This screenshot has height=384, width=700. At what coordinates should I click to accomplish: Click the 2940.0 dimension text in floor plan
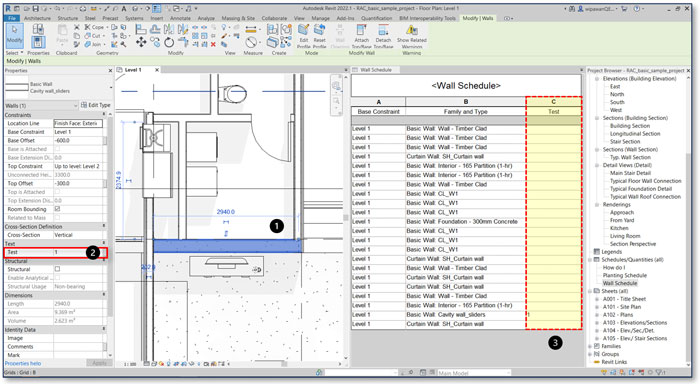[x=225, y=212]
